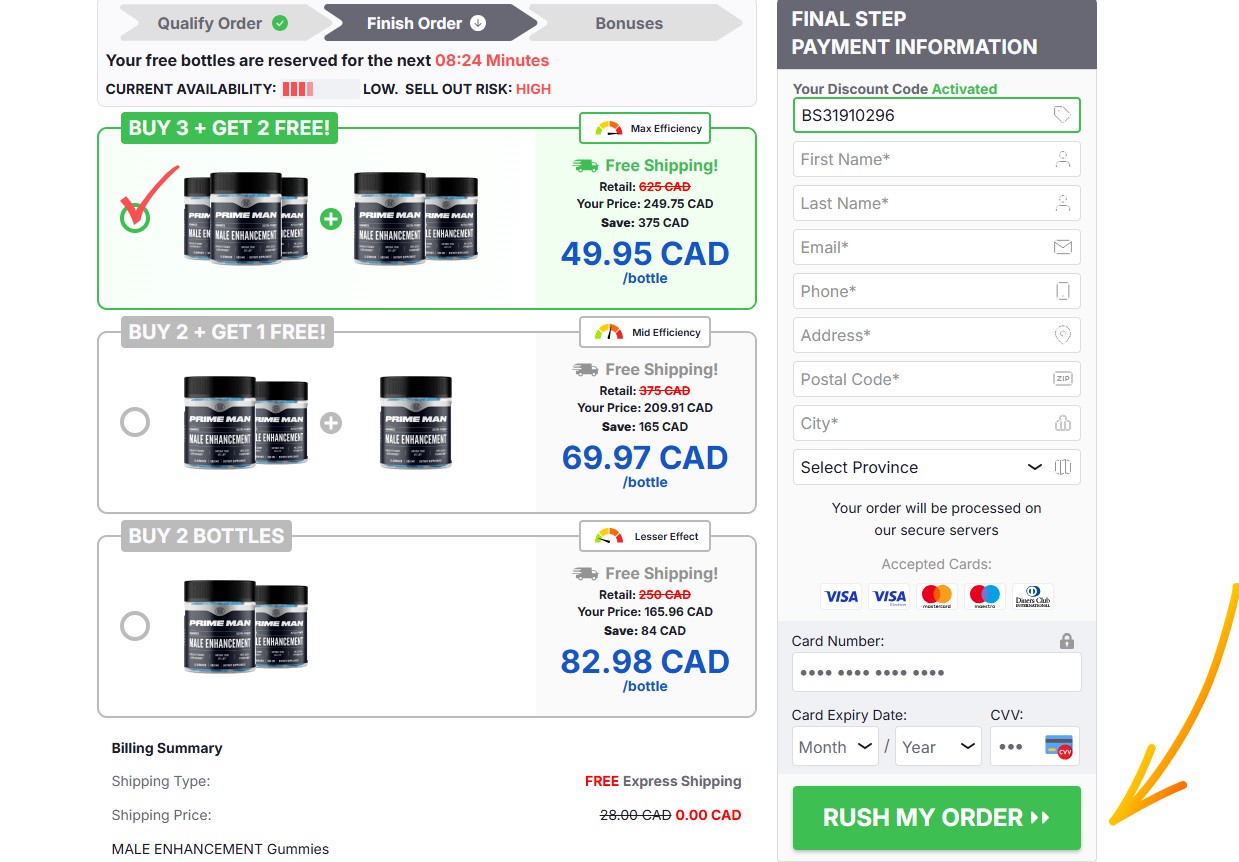Click the map icon beside Select Province
The height and width of the screenshot is (862, 1239).
pyautogui.click(x=1062, y=467)
